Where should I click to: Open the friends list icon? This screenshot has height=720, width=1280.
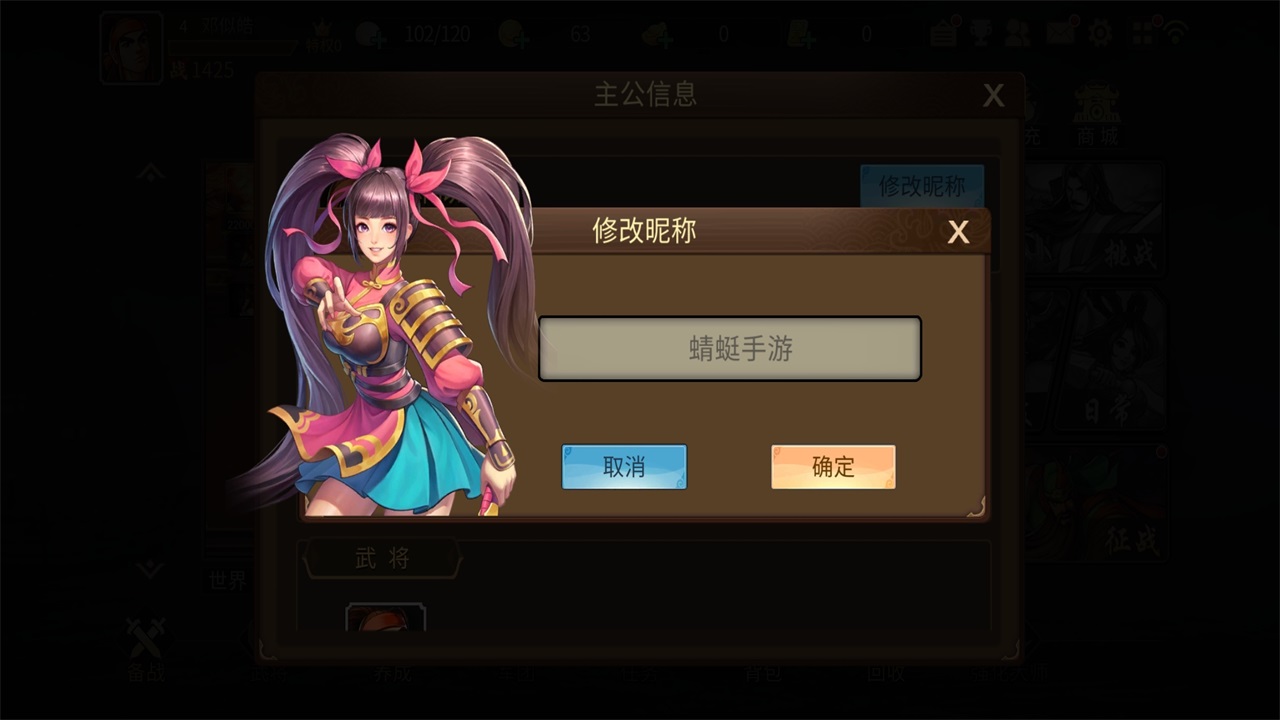point(1018,33)
